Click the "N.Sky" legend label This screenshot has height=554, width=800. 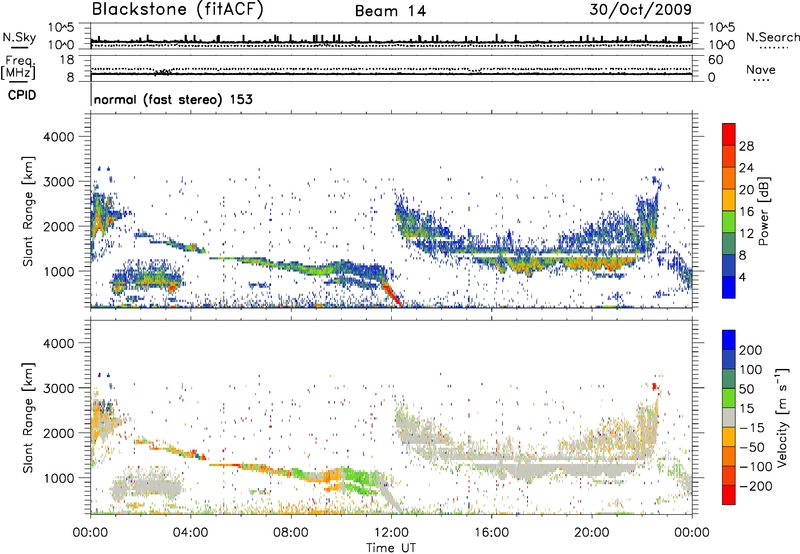coord(19,37)
